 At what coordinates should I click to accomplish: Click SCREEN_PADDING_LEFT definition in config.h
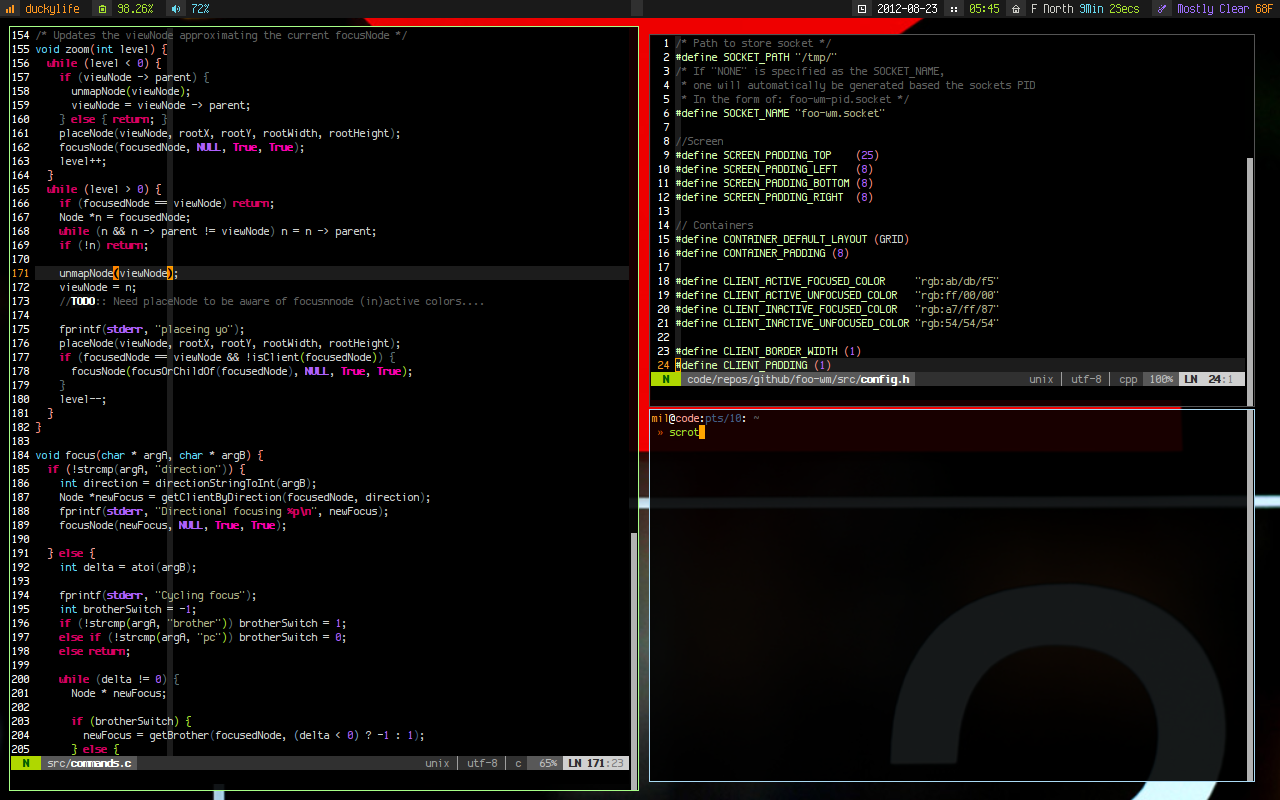coord(775,169)
